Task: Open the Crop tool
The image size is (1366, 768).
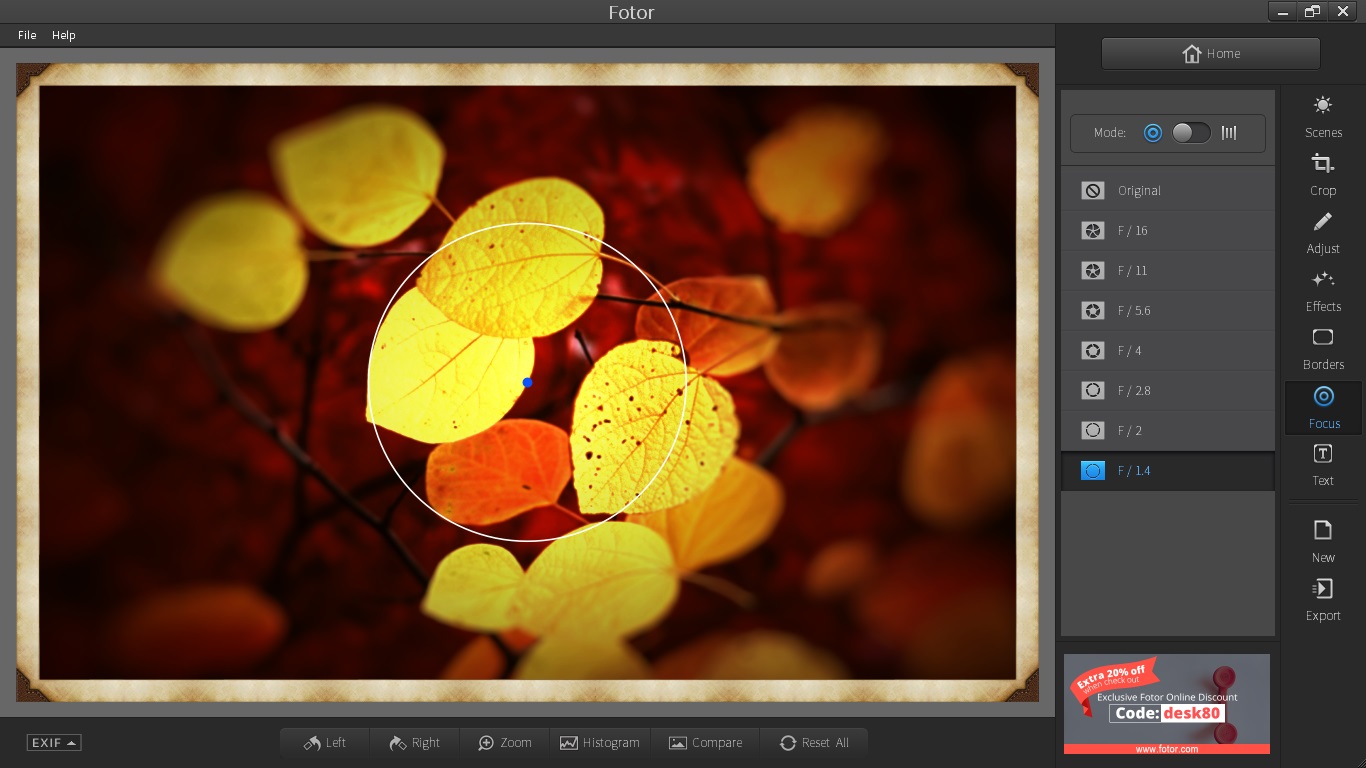Action: coord(1323,175)
